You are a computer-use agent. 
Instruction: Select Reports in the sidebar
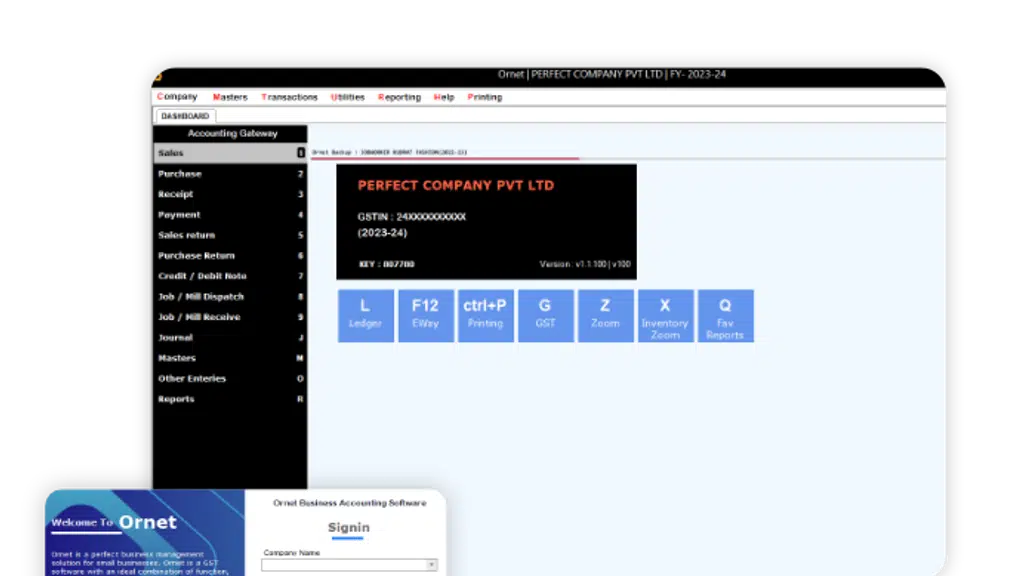230,399
